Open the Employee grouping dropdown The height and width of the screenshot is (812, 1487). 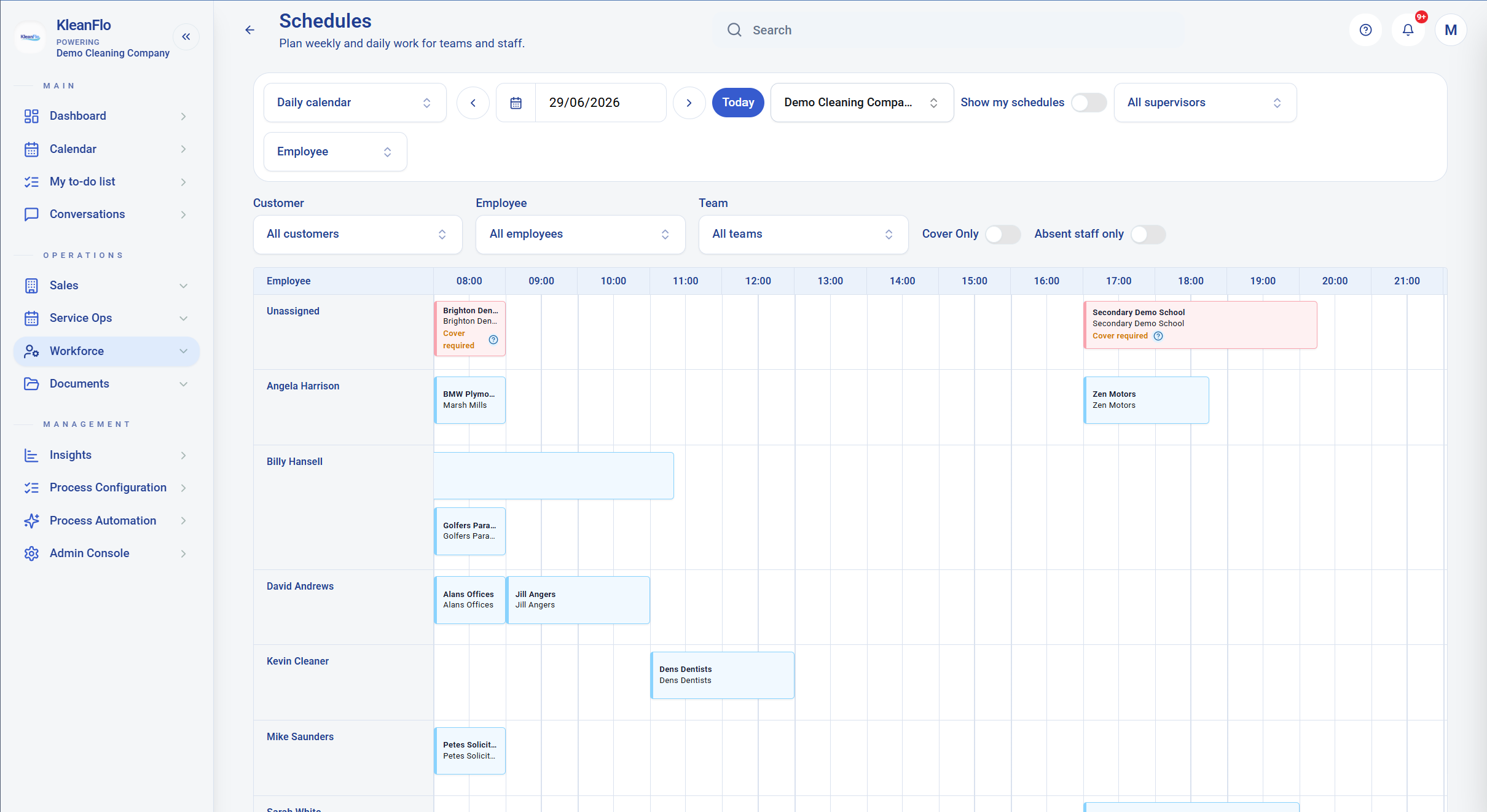coord(335,152)
